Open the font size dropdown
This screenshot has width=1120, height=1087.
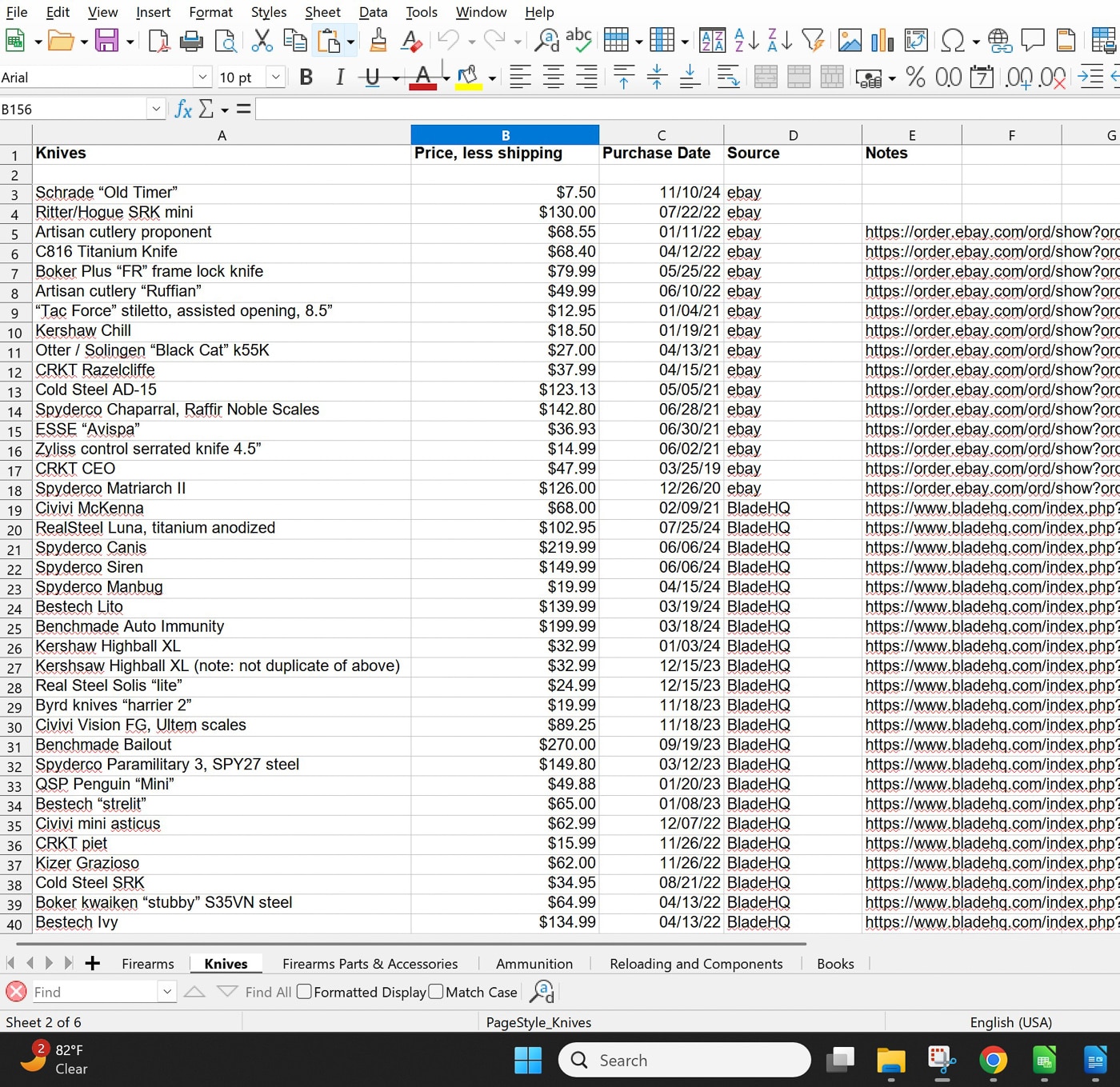tap(275, 77)
